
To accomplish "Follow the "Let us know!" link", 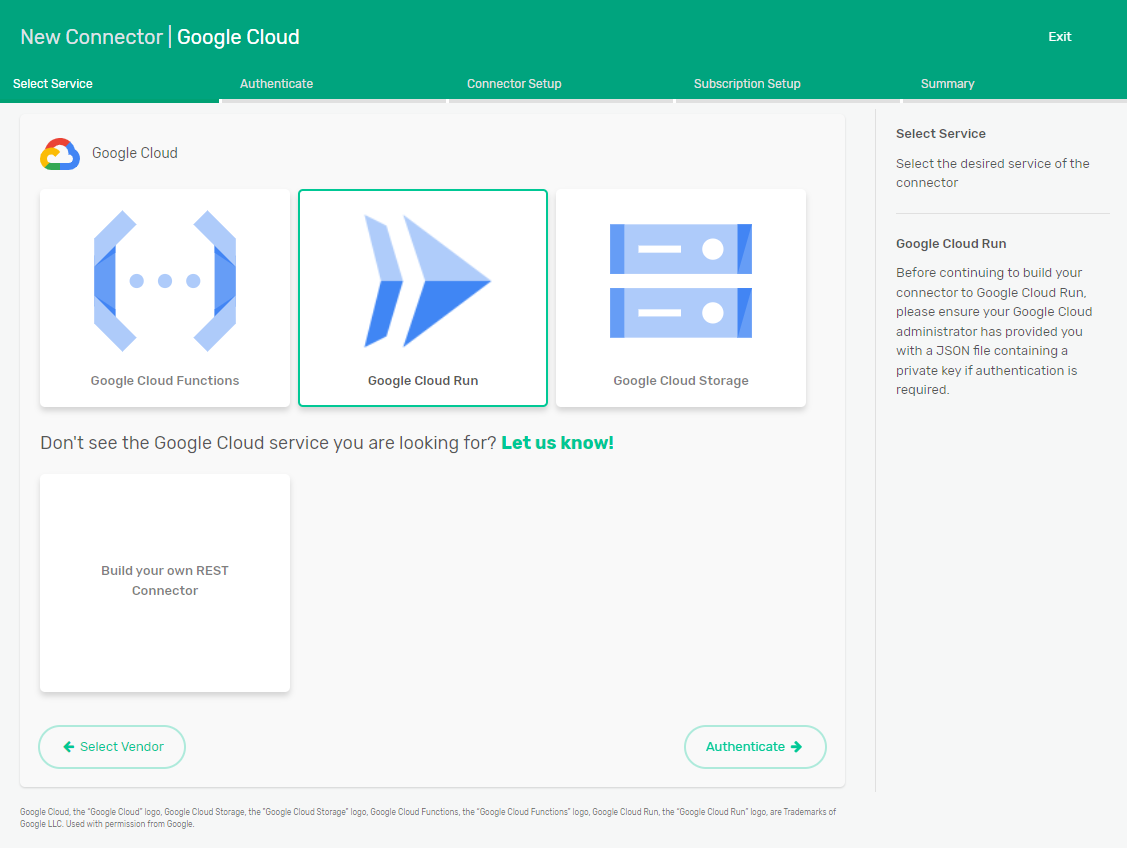I will 557,443.
